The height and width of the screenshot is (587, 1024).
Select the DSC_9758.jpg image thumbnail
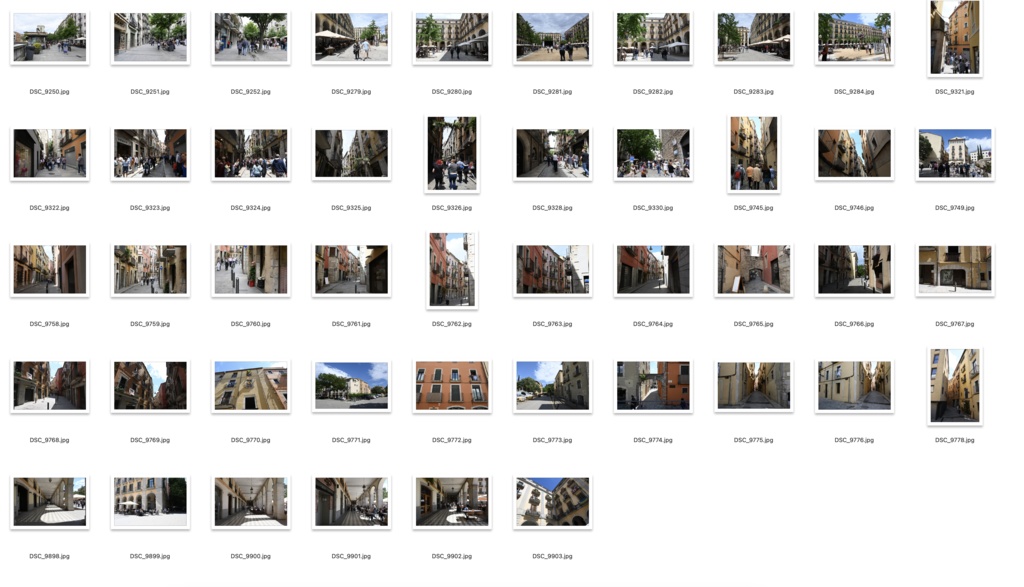(50, 270)
